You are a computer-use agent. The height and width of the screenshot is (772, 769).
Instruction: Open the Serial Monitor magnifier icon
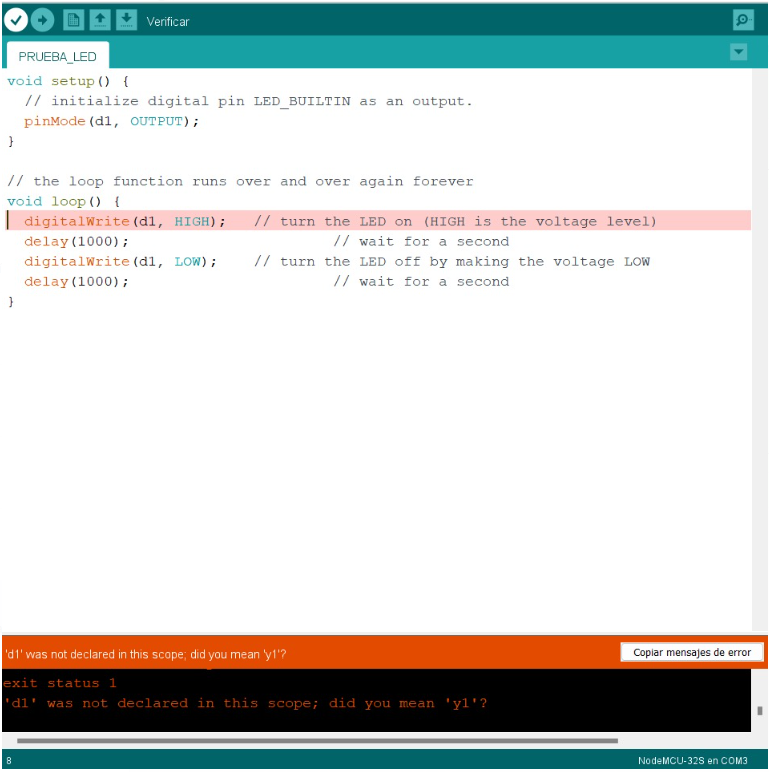742,19
